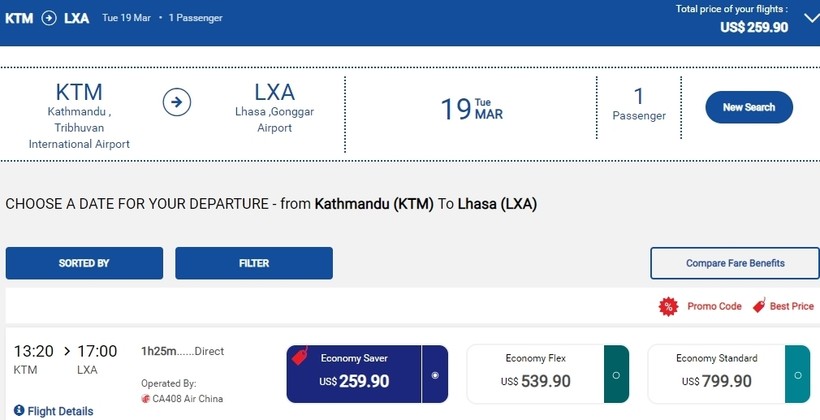820x420 pixels.
Task: Click the Air China logo icon
Action: point(146,399)
